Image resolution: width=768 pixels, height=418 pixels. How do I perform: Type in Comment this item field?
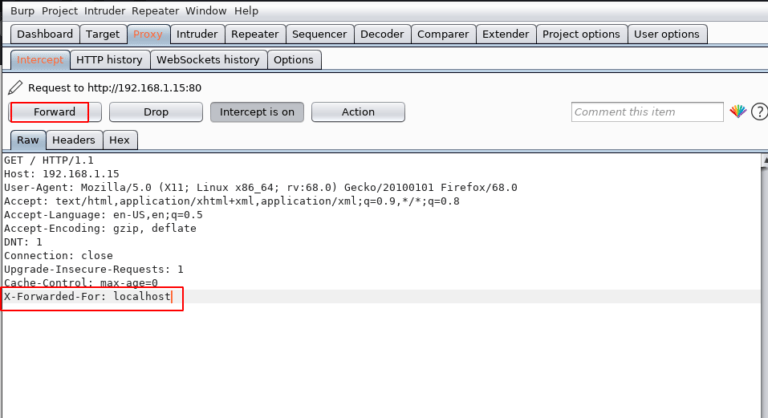(647, 112)
